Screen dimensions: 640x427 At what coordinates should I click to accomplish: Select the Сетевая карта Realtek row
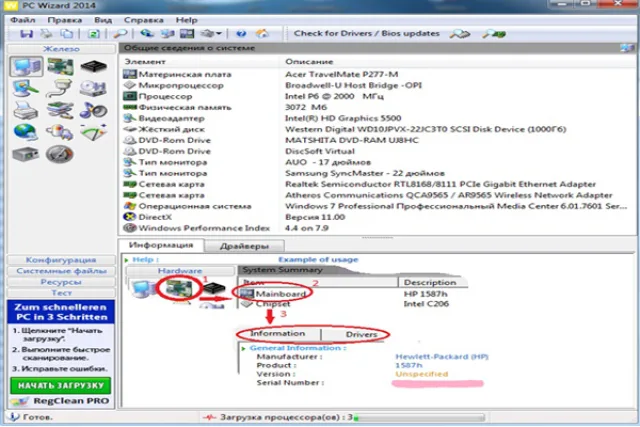pos(377,184)
